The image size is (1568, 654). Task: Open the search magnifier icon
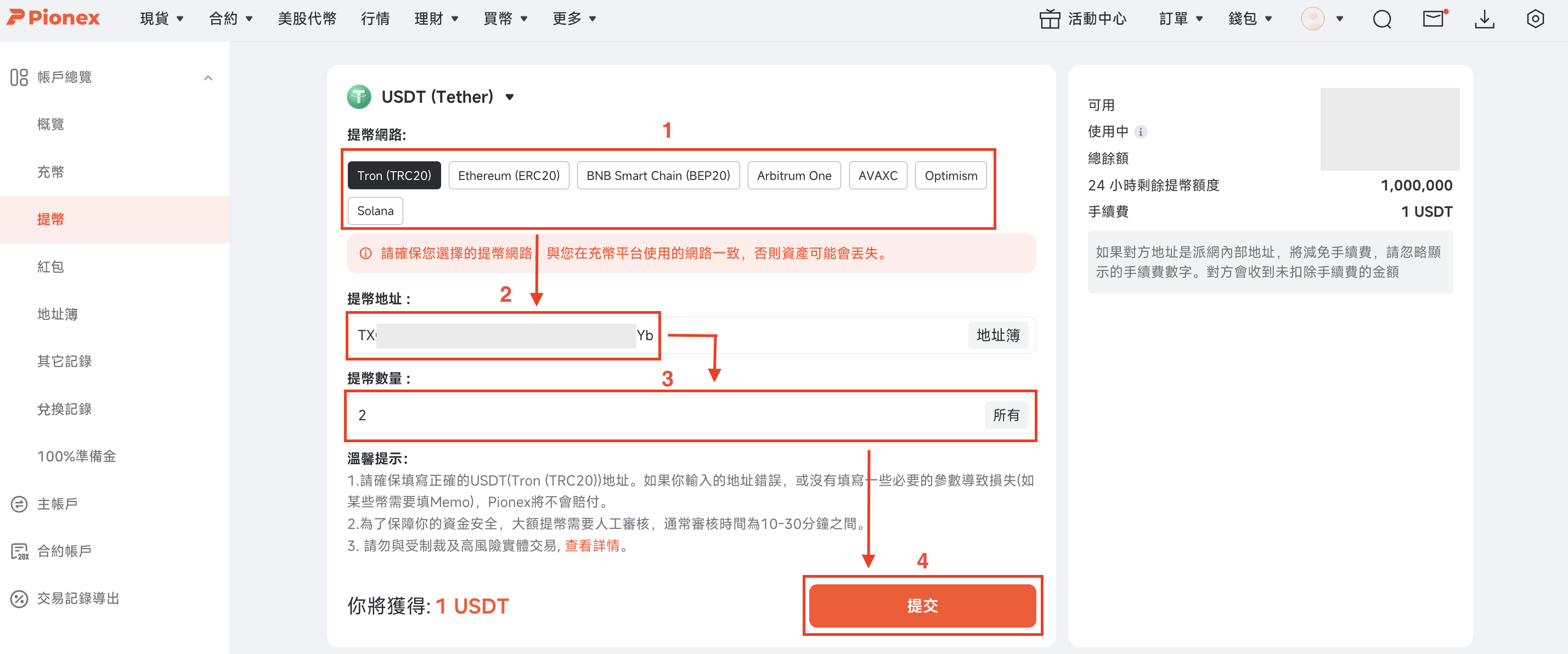(x=1382, y=19)
